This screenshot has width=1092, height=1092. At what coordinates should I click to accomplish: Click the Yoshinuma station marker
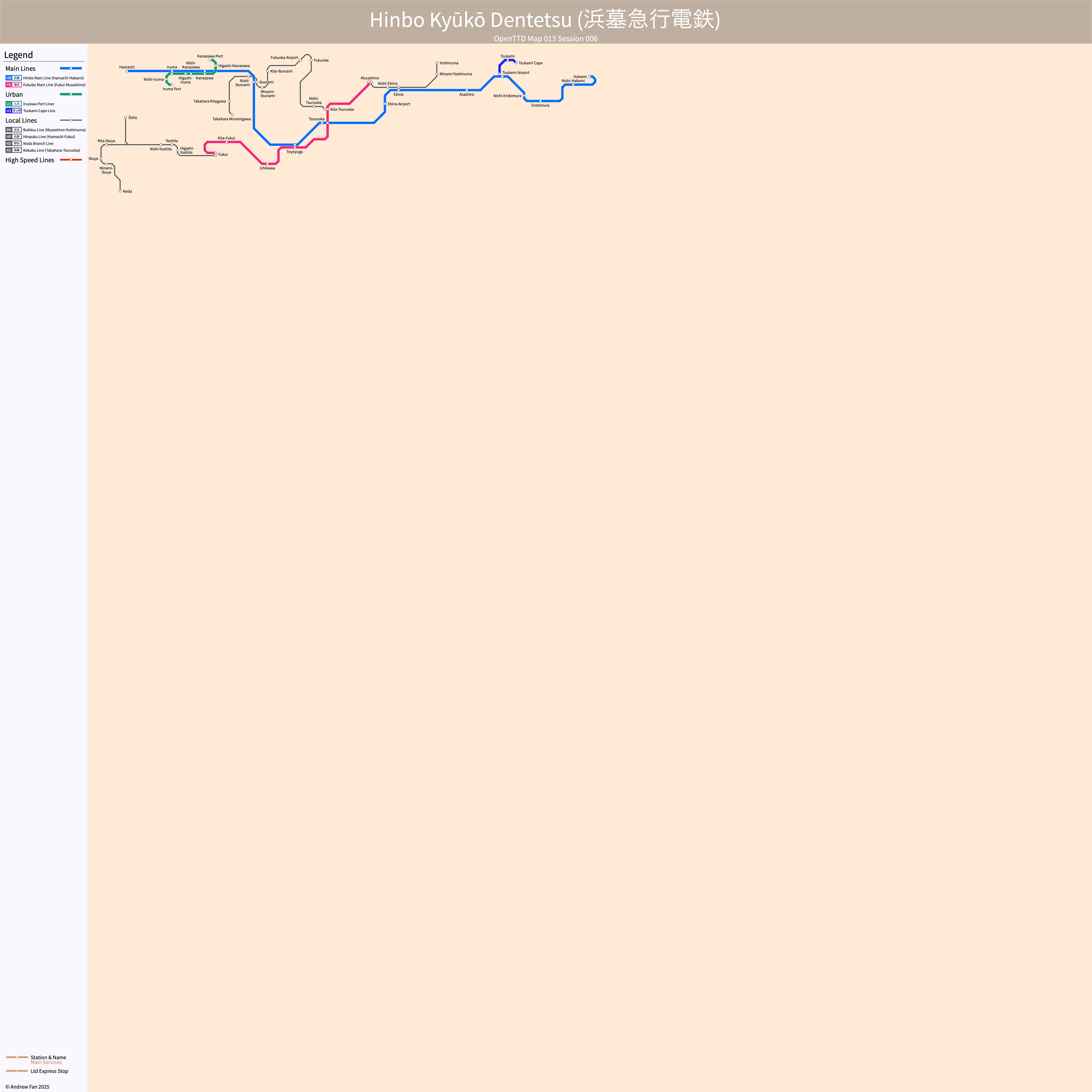click(437, 63)
